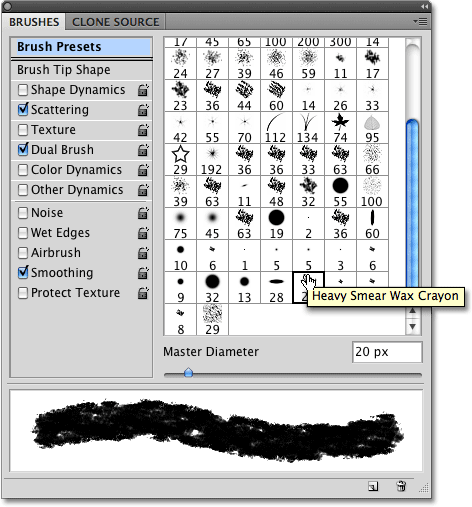Enable the Shape Dynamics checkbox
Image resolution: width=472 pixels, height=507 pixels.
click(x=23, y=90)
